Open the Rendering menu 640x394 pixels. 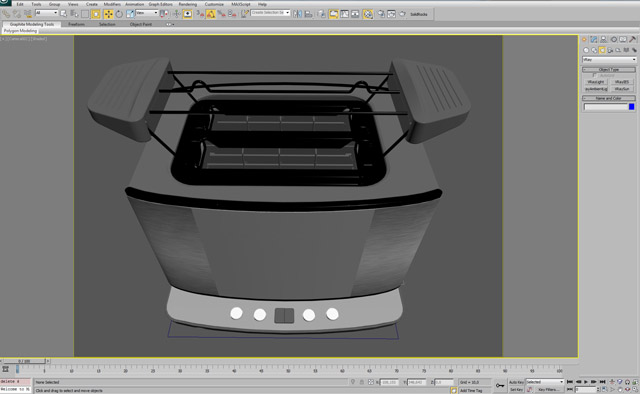coord(187,4)
